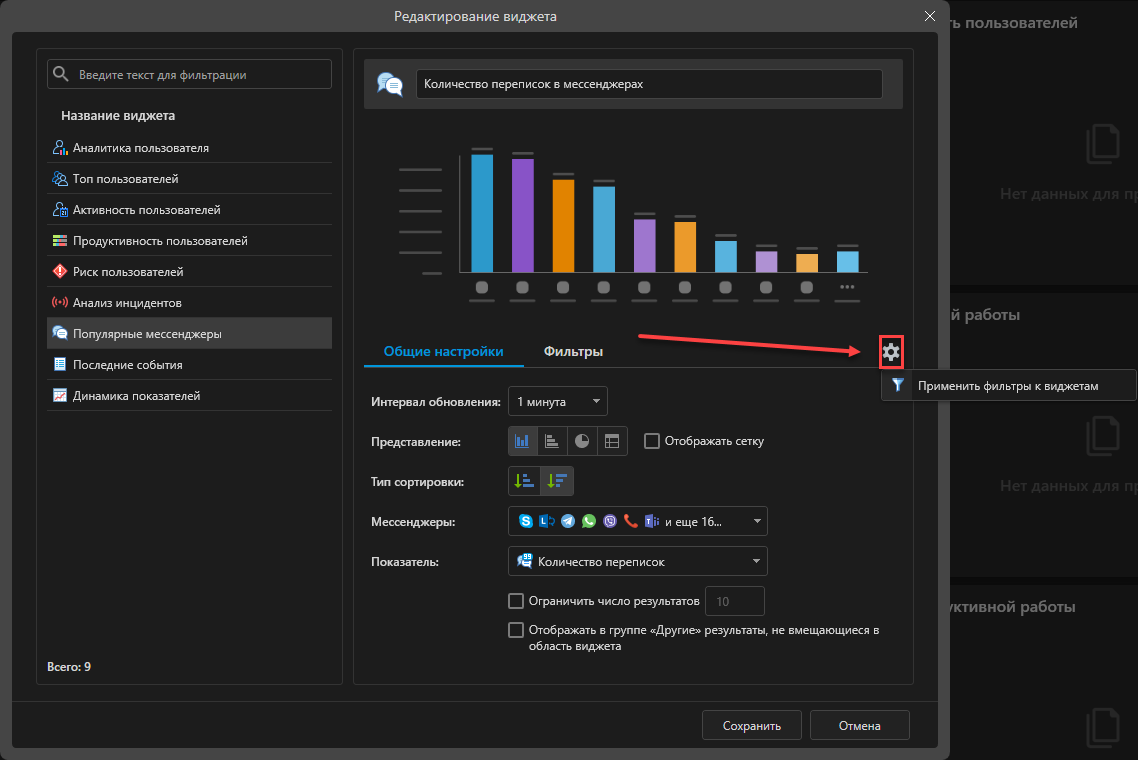Expand the «Мессенджеры» dropdown list
Screen dimensions: 1138x760
(637, 521)
